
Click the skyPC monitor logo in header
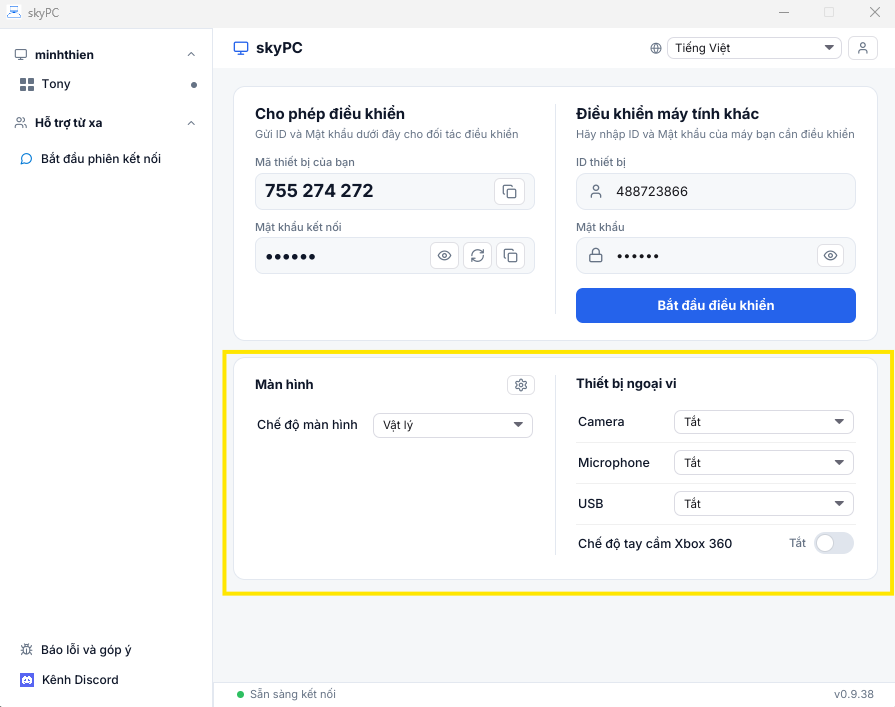tap(241, 49)
